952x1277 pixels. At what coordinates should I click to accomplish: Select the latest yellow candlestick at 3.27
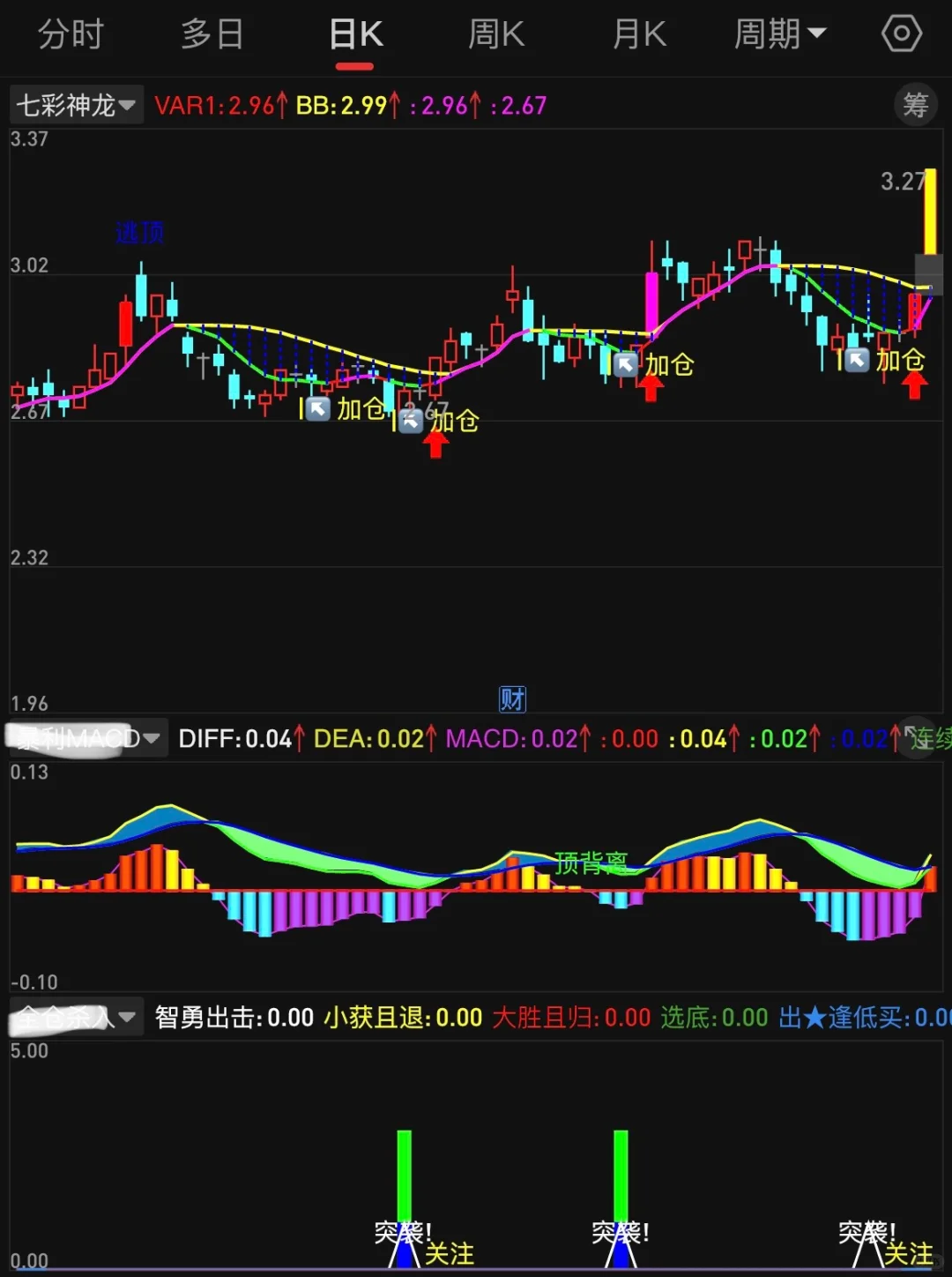[x=930, y=212]
